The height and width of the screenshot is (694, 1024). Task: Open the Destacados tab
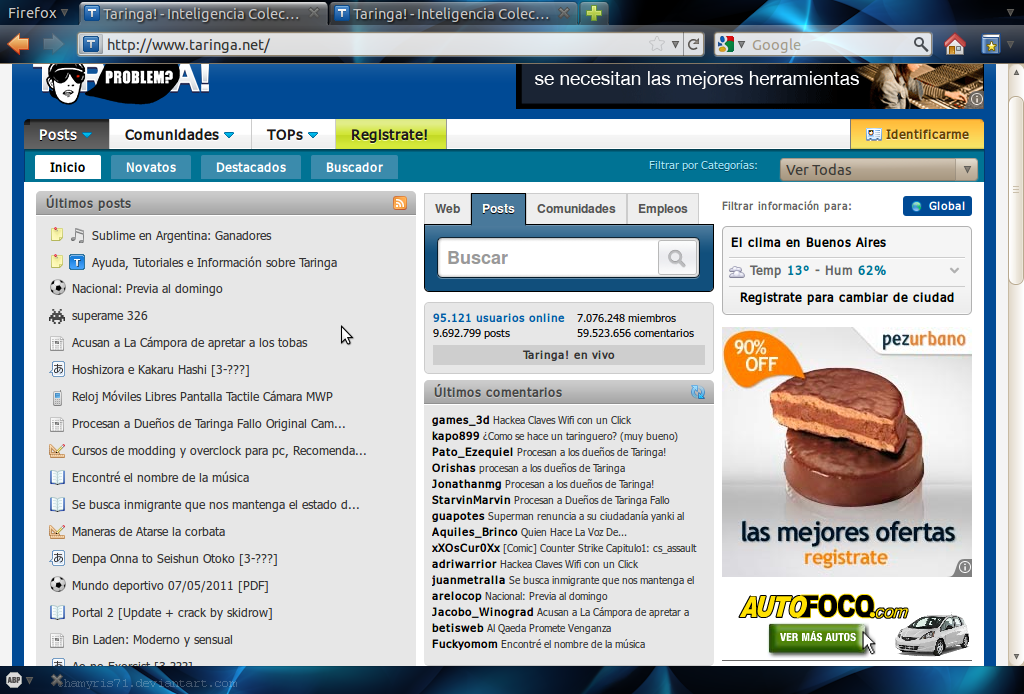[251, 167]
